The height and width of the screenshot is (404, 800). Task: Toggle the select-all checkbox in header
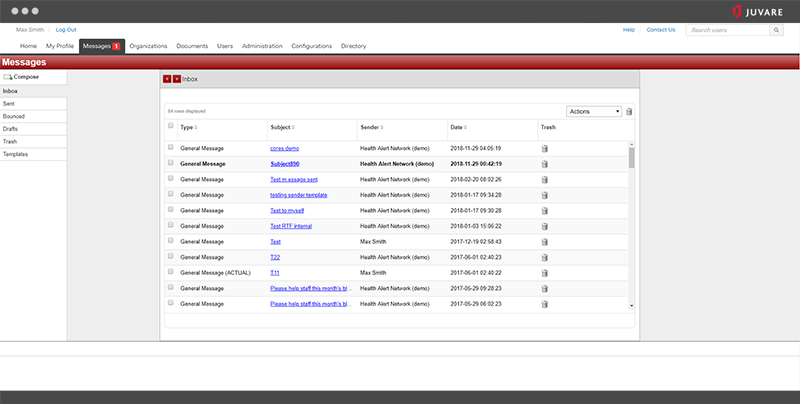pos(170,125)
